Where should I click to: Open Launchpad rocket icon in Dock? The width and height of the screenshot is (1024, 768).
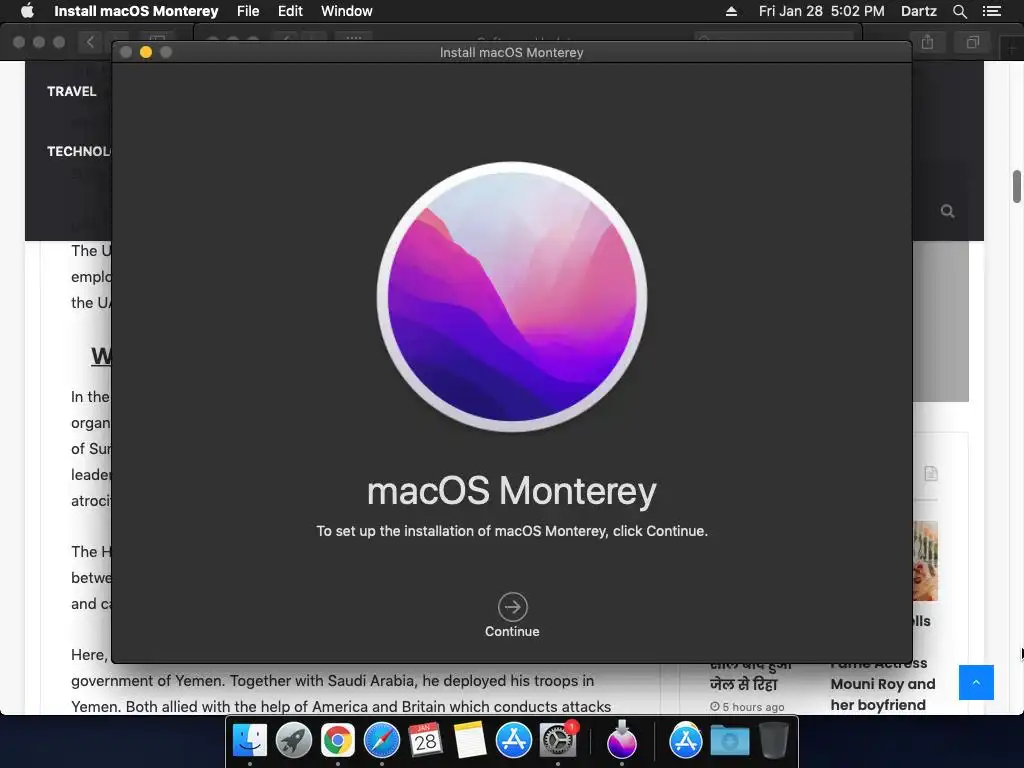point(294,741)
